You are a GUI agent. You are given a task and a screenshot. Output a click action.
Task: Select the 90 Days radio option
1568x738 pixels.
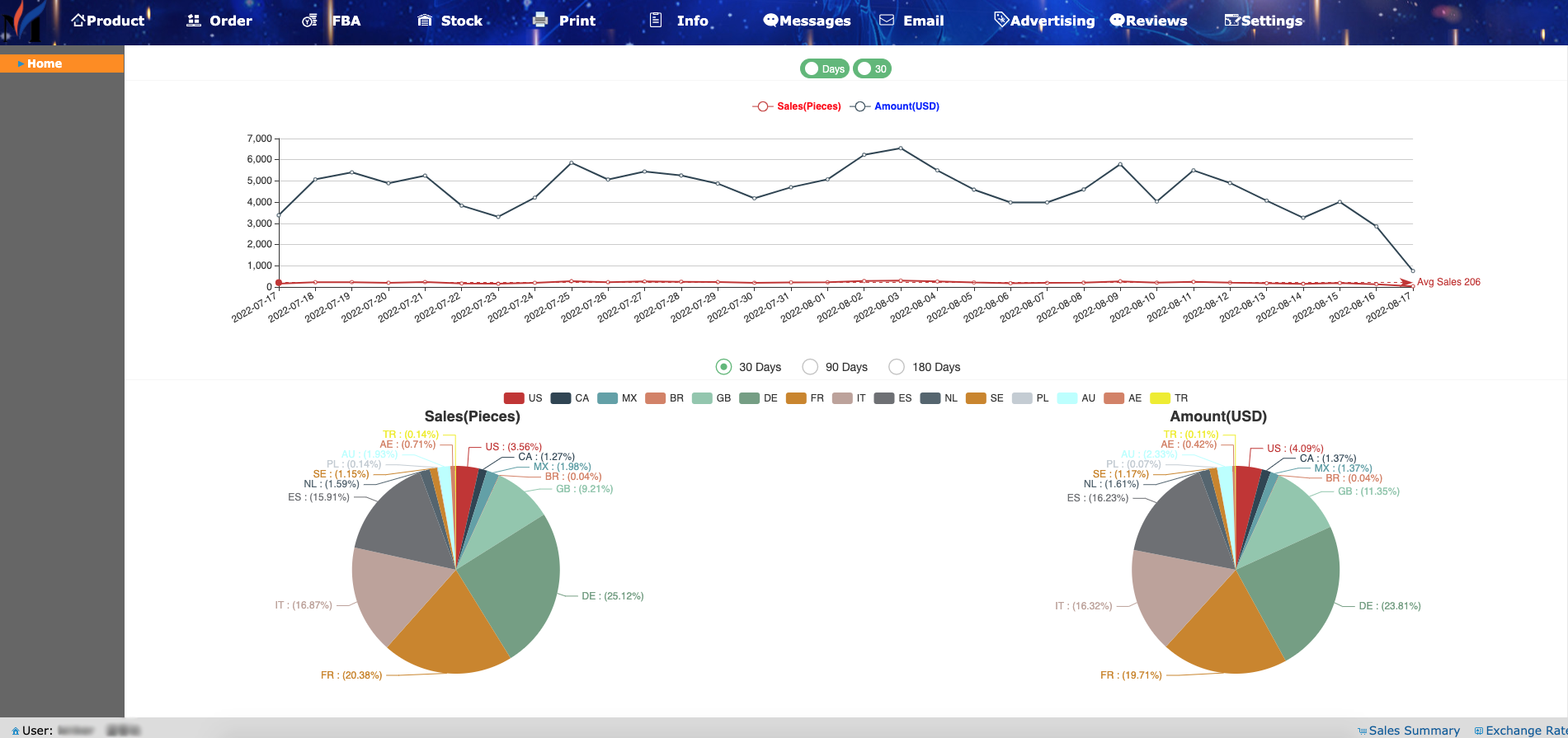coord(810,367)
